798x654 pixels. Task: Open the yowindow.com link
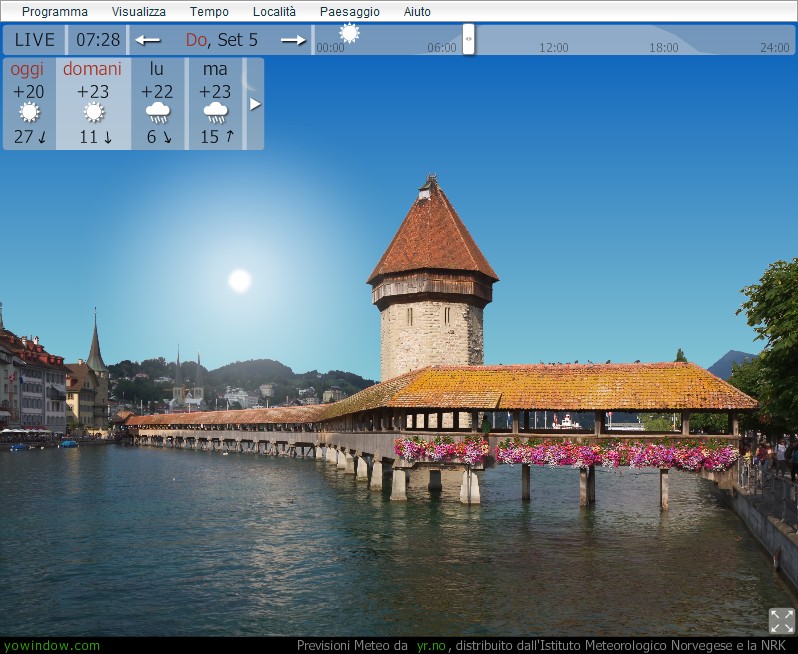[x=52, y=646]
